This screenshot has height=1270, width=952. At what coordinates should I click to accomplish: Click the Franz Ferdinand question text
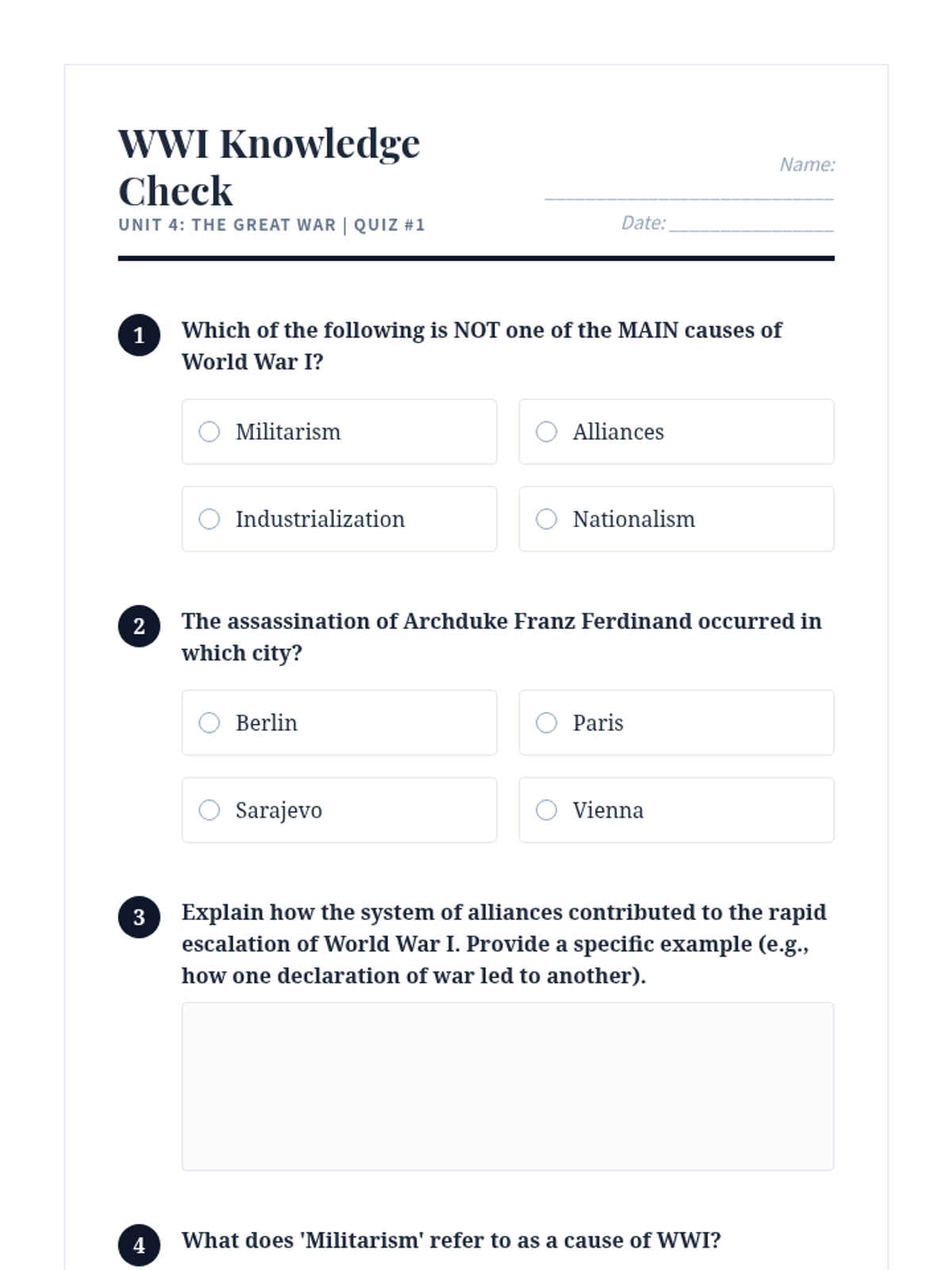click(501, 637)
